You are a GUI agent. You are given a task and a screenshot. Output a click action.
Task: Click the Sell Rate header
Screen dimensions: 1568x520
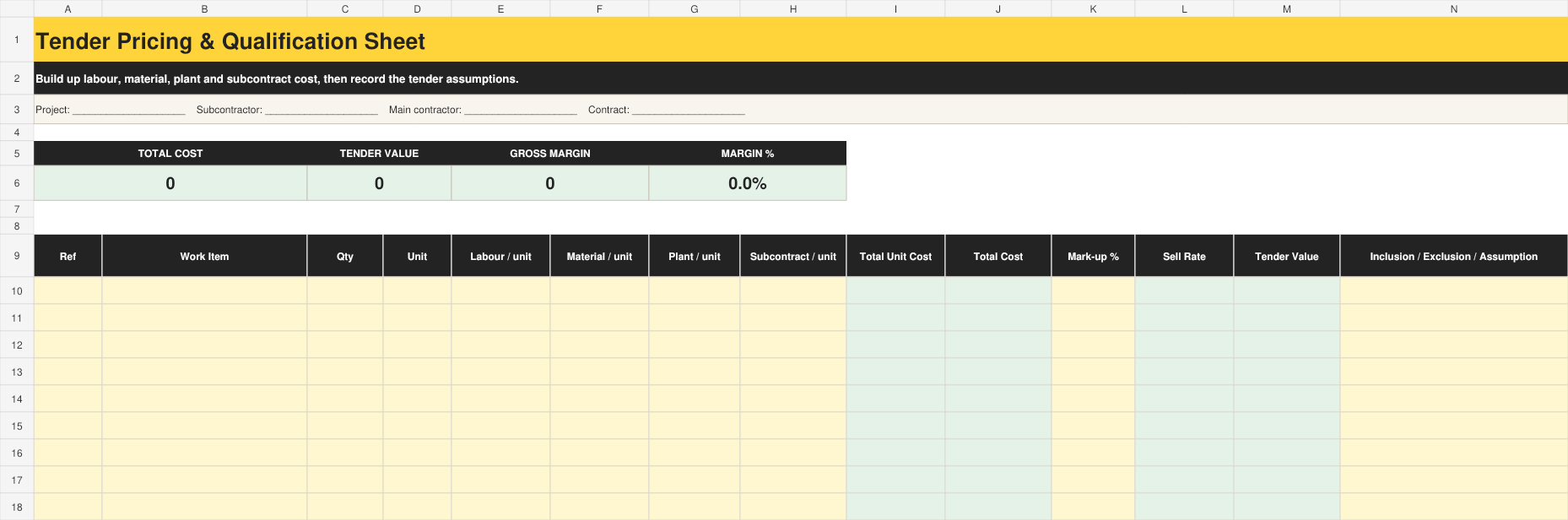pos(1184,257)
